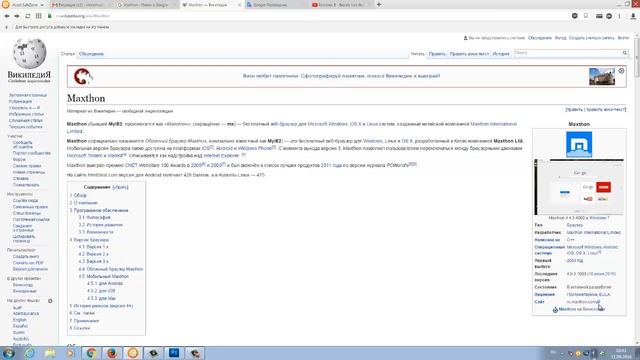Jump to contents section 2 О компании
The height and width of the screenshot is (360, 640).
click(84, 203)
